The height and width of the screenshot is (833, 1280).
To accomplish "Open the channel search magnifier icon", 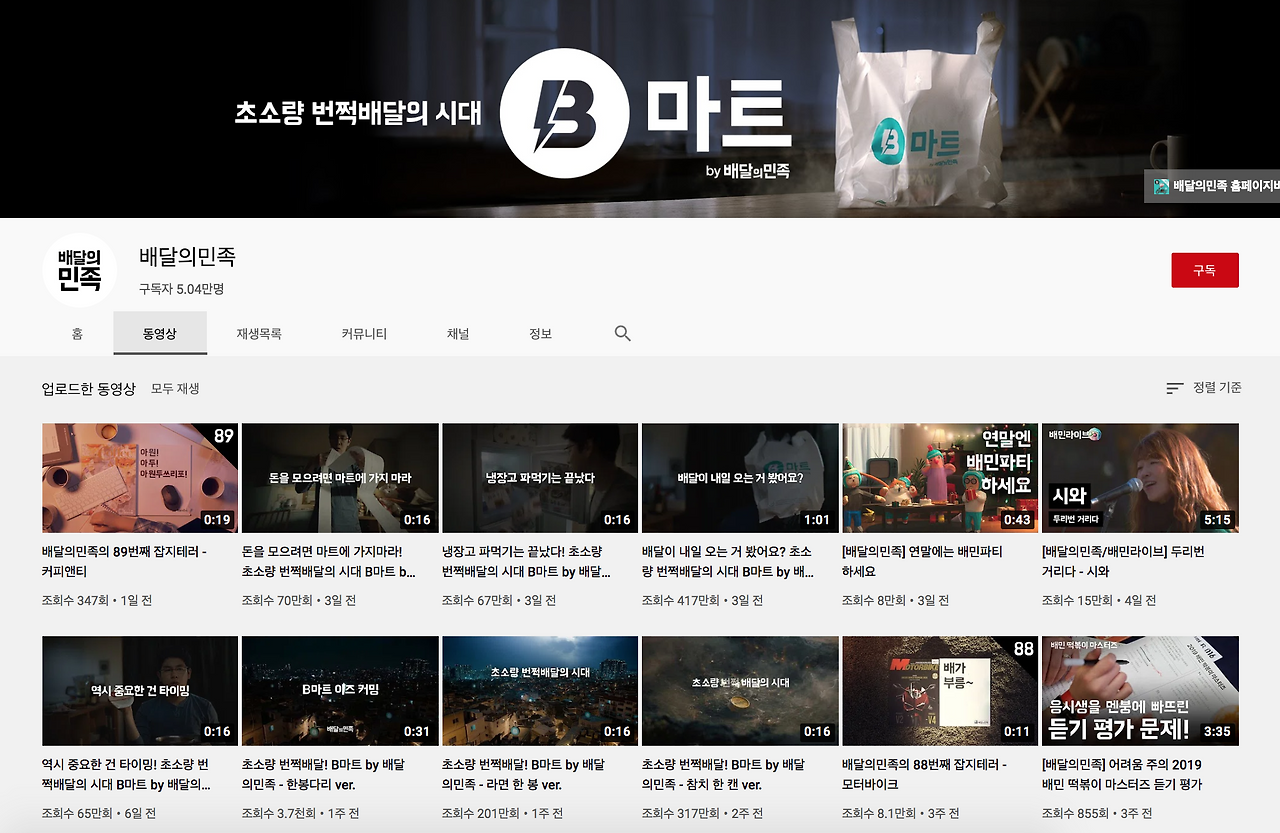I will click(x=622, y=333).
